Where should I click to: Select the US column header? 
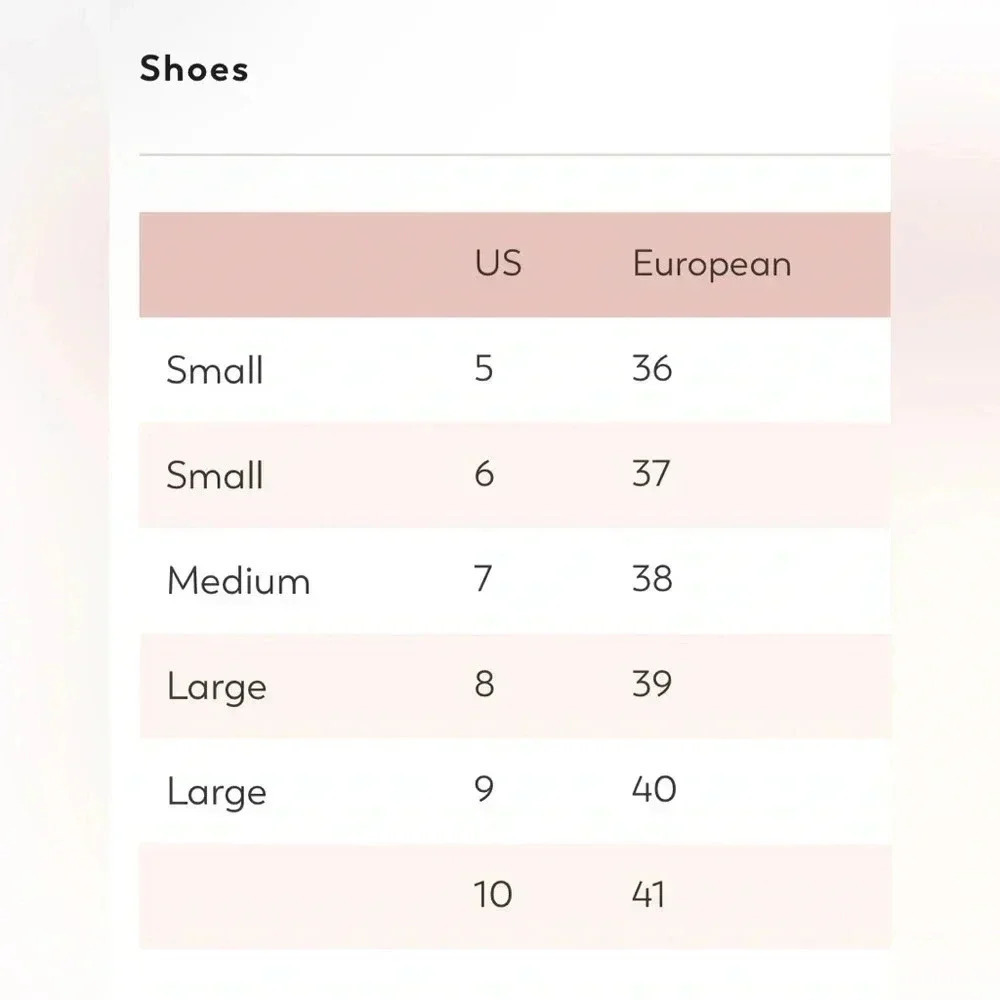coord(498,263)
